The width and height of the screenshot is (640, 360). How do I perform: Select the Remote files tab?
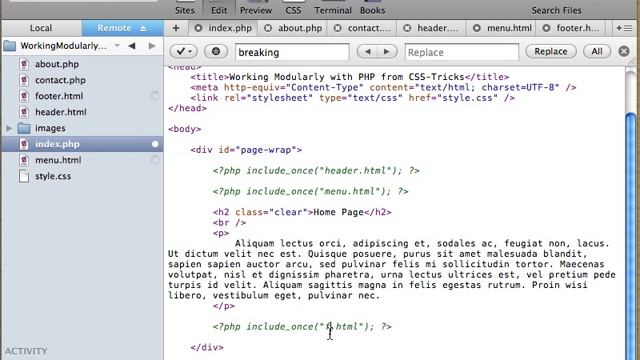122,28
